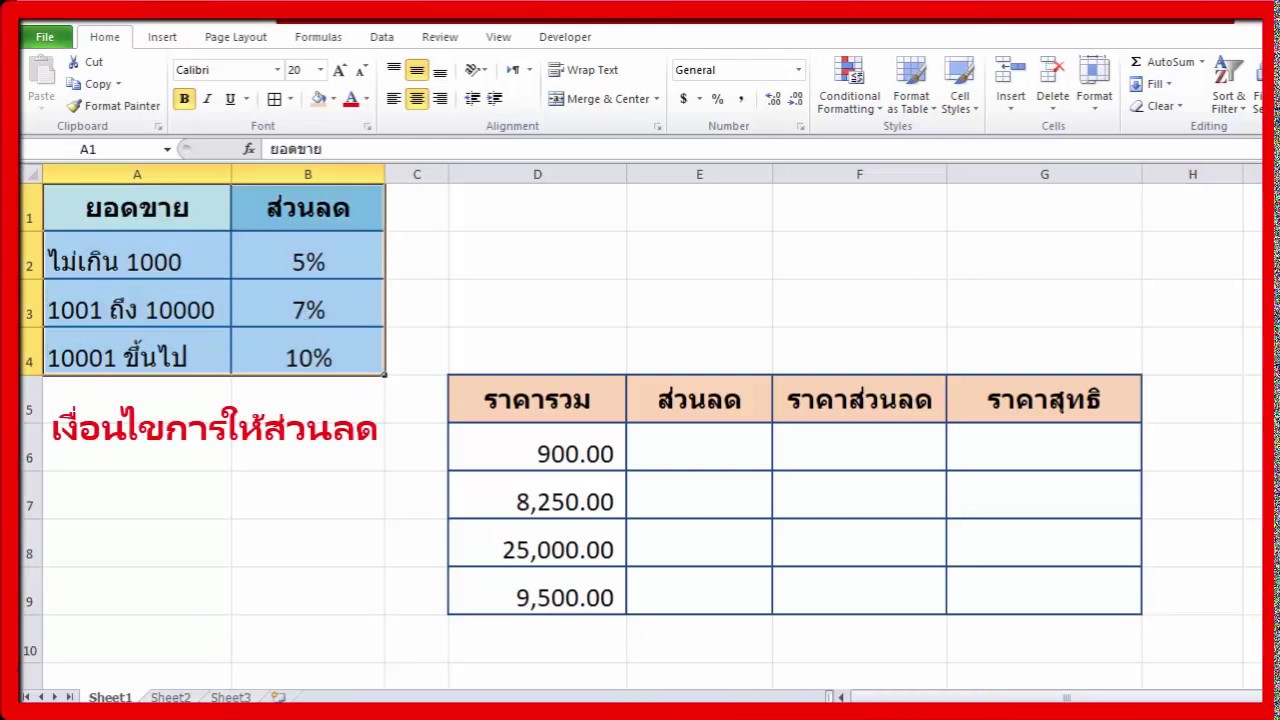The height and width of the screenshot is (720, 1280).
Task: Click the Paste clipboard icon
Action: [41, 72]
